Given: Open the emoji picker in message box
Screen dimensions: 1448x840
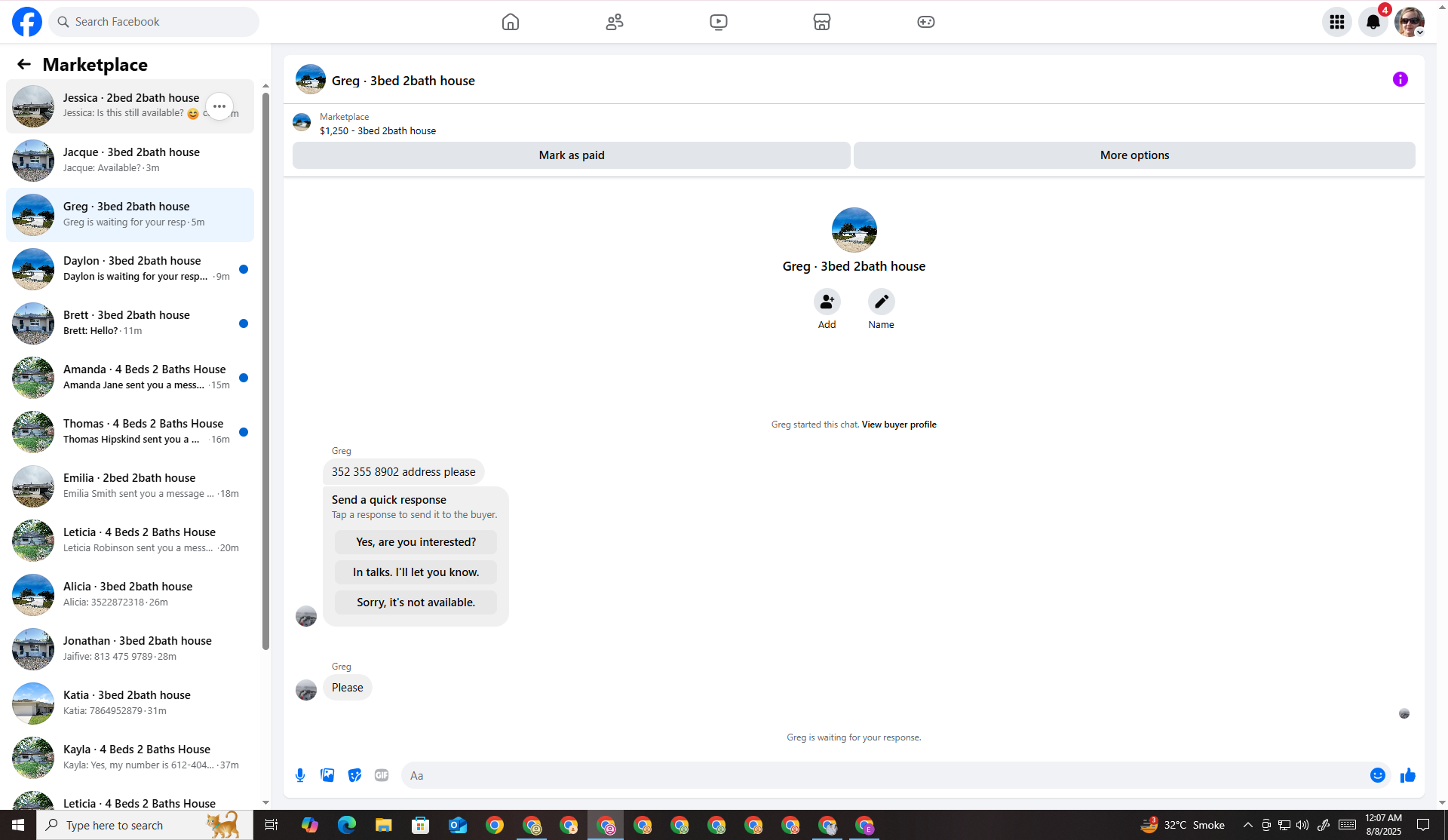Looking at the screenshot, I should [x=1377, y=775].
